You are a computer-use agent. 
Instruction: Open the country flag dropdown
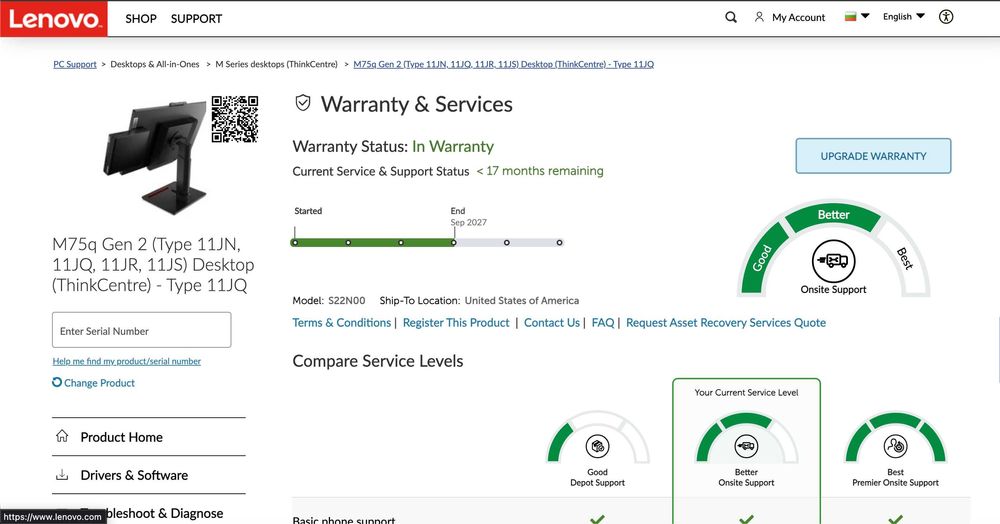click(857, 16)
